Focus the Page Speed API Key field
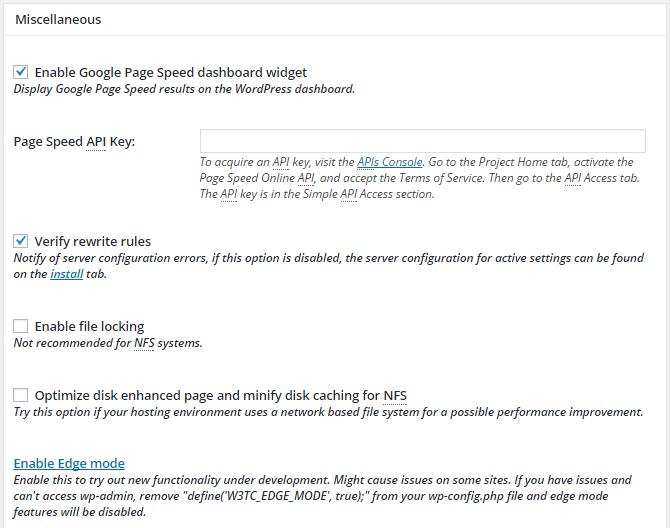The width and height of the screenshot is (670, 528). [x=423, y=141]
